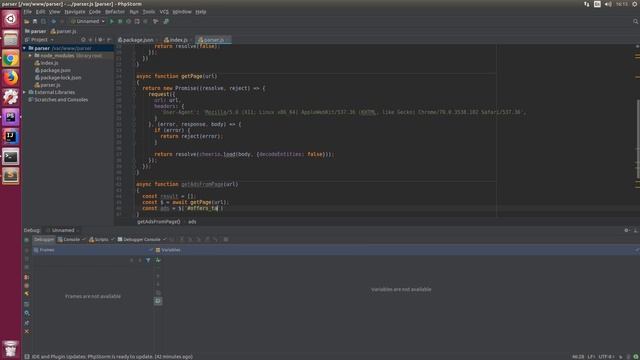Click parser breadcrumb in navigation bar
The width and height of the screenshot is (640, 360).
point(36,31)
